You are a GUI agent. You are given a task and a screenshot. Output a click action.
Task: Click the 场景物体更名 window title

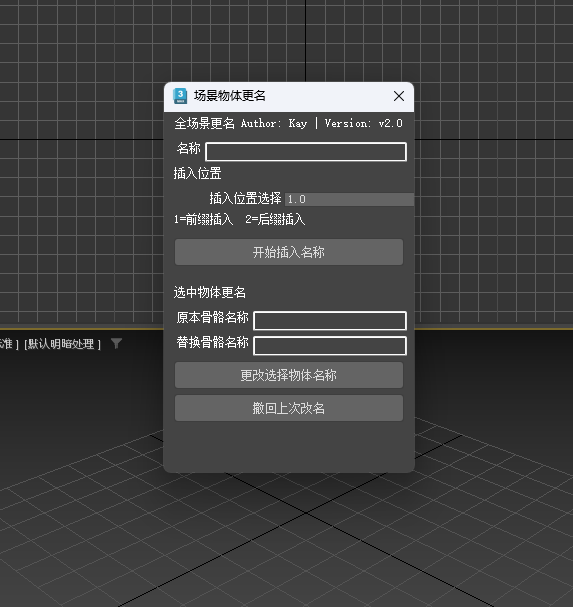pos(230,96)
